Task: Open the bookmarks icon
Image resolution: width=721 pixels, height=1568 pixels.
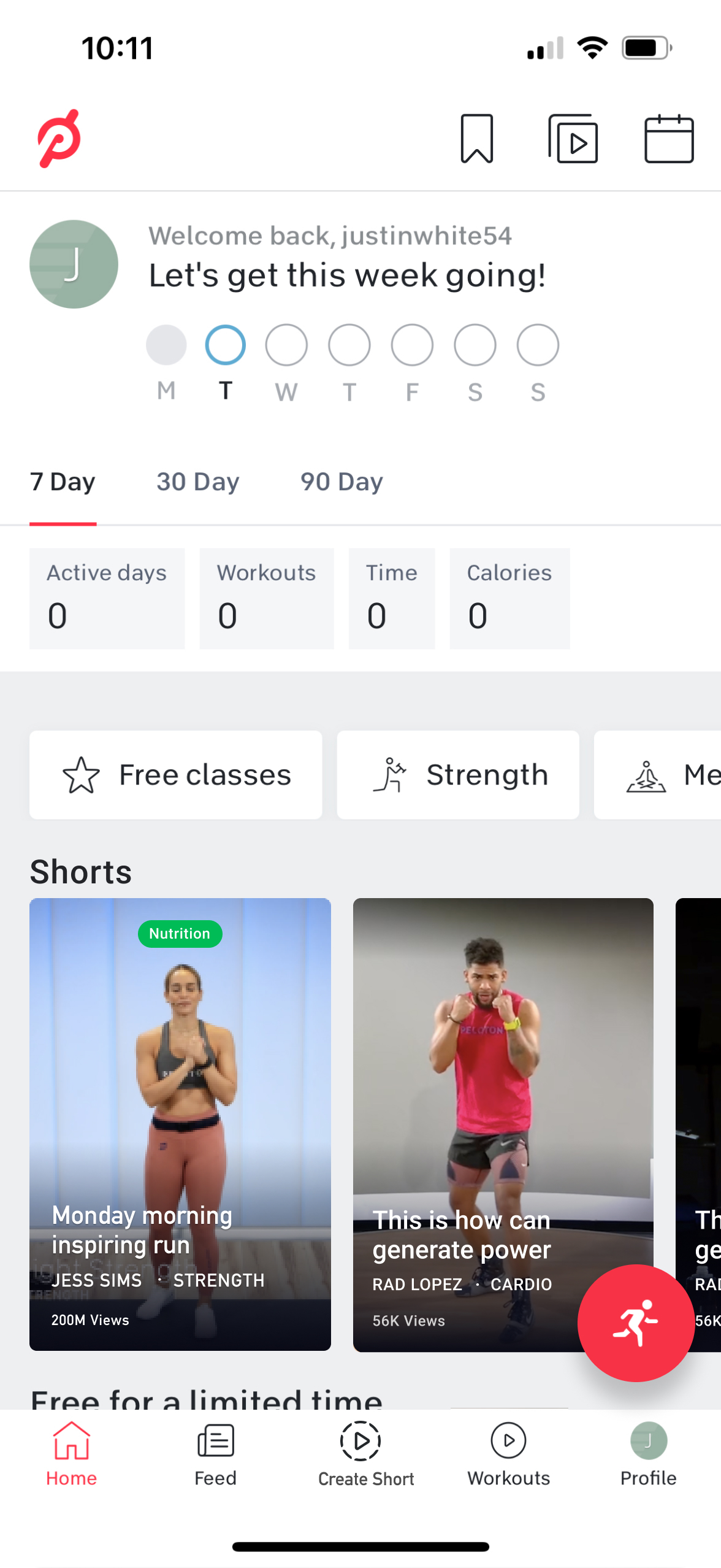Action: (x=476, y=139)
